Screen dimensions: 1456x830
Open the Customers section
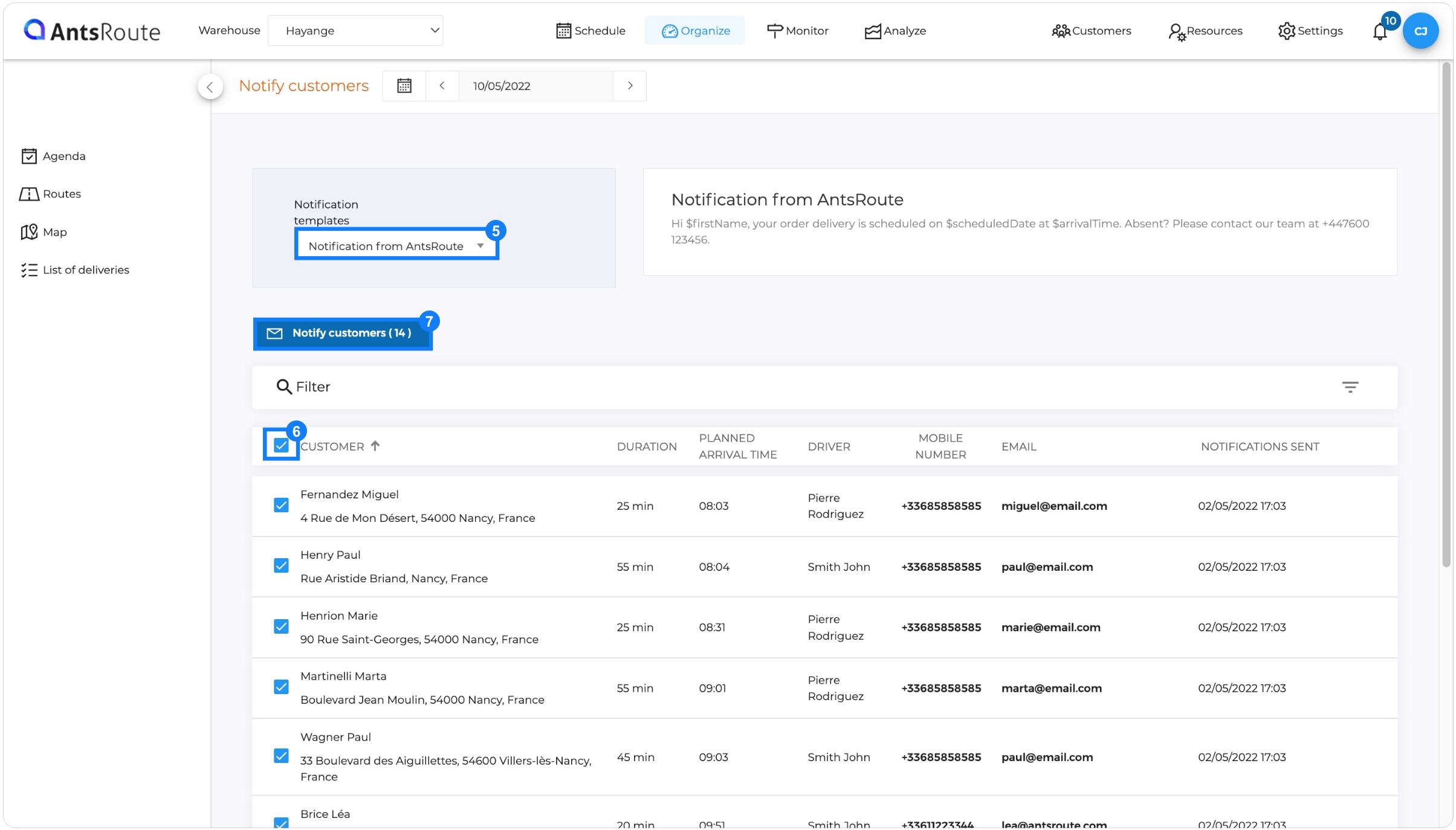[x=1091, y=30]
